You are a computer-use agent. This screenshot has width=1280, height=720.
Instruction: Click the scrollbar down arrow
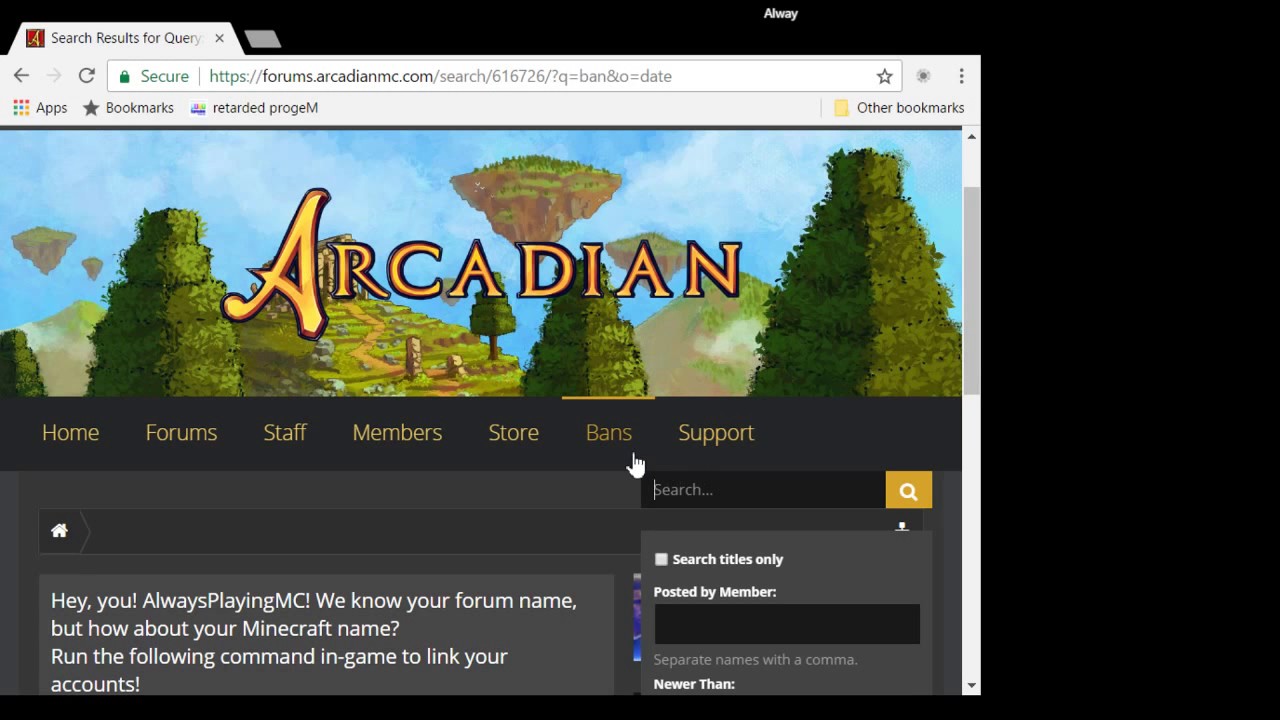[971, 686]
